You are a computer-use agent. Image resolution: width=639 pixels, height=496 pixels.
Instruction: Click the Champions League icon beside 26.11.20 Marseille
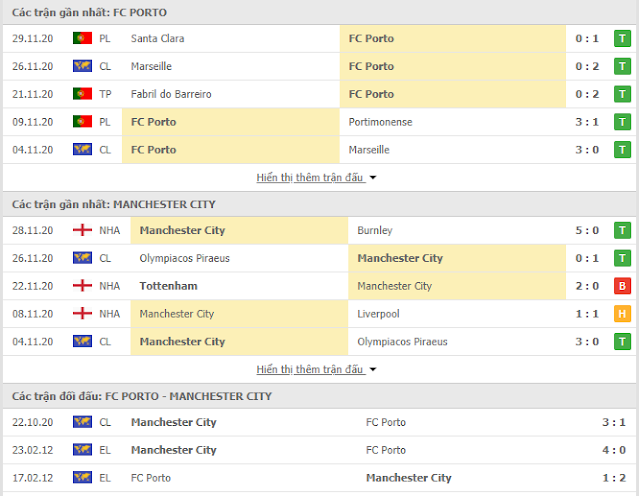tap(82, 66)
